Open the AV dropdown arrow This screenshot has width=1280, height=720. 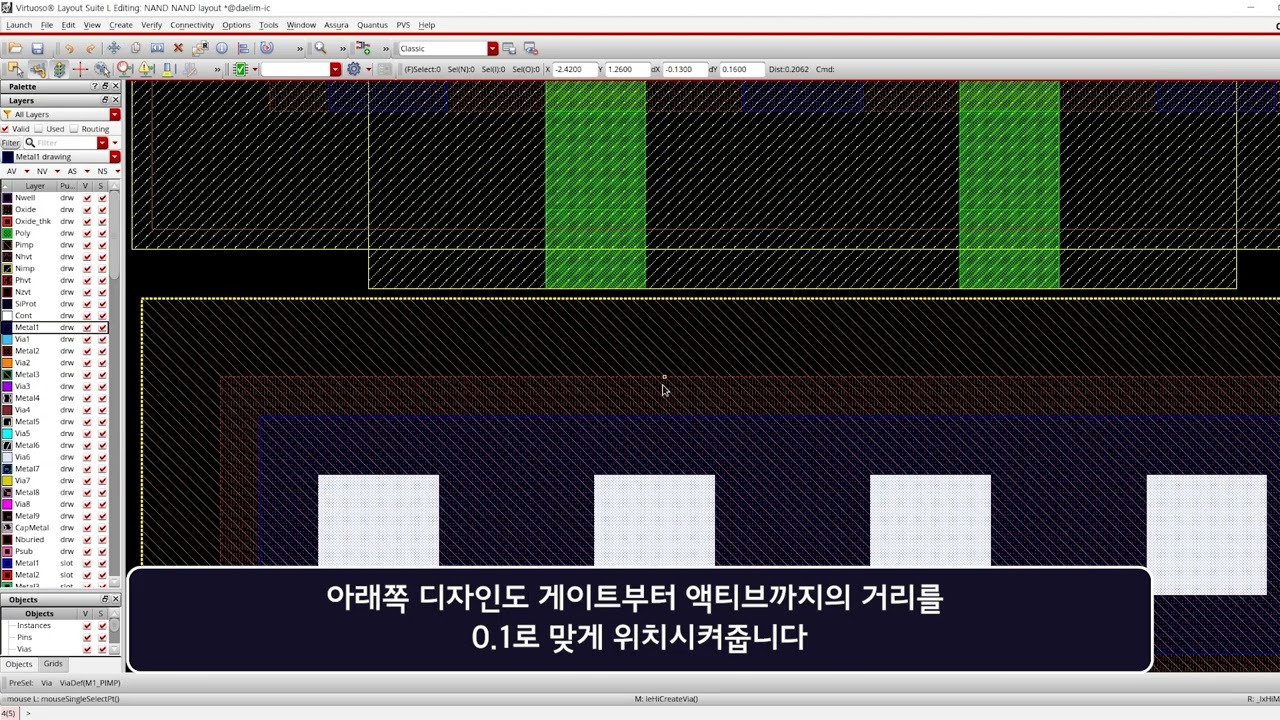pyautogui.click(x=26, y=171)
